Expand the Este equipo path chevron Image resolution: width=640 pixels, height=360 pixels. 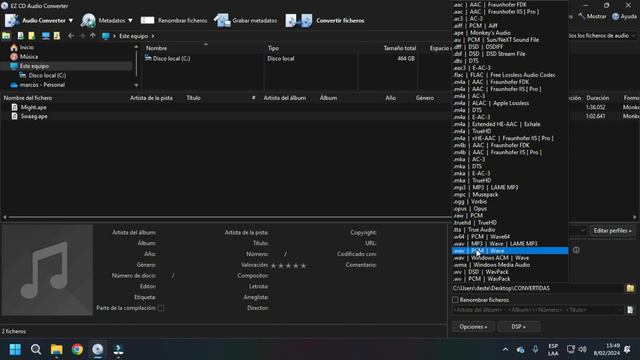pos(153,36)
